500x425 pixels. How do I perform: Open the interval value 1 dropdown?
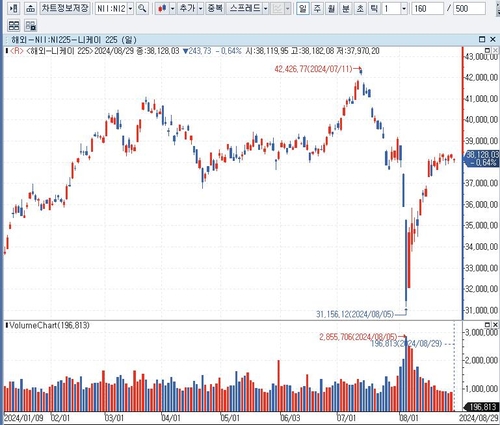[x=404, y=9]
